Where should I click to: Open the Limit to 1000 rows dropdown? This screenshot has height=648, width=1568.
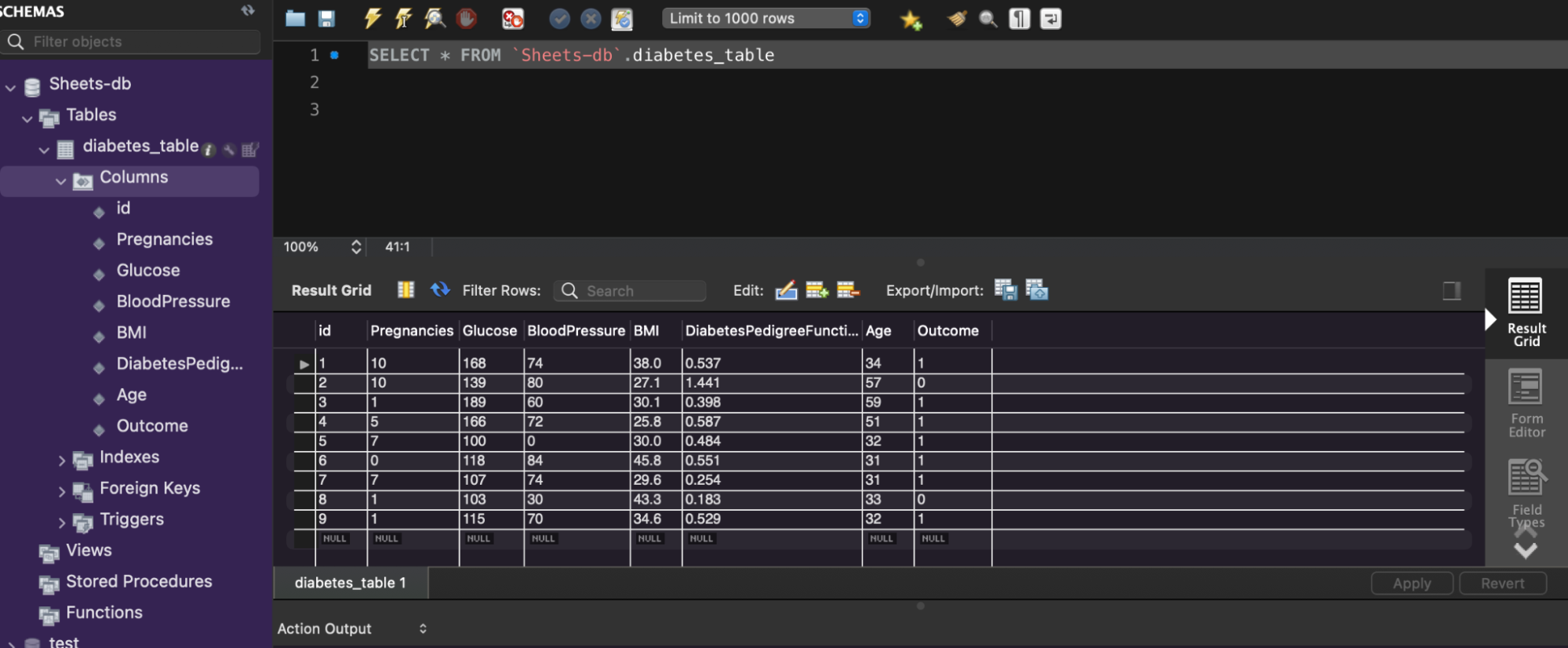pos(766,18)
